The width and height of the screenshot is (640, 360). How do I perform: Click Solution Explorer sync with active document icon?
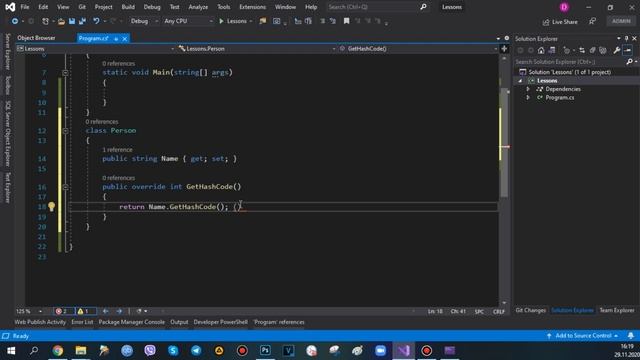pos(582,51)
